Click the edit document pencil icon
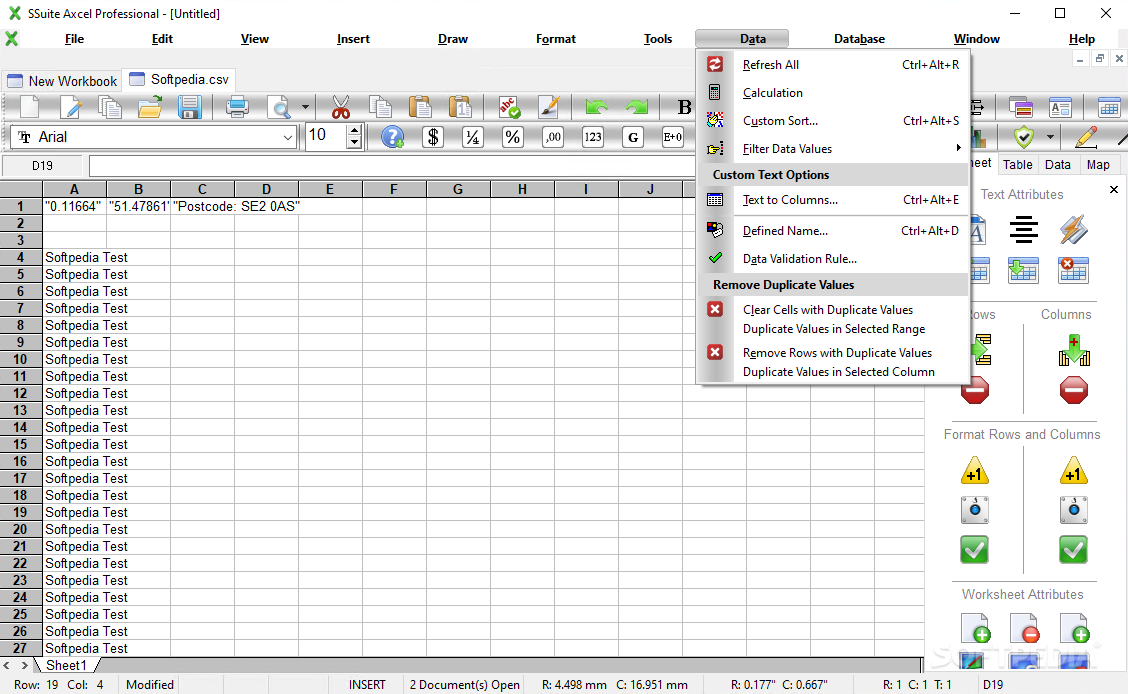The width and height of the screenshot is (1128, 694). [70, 107]
